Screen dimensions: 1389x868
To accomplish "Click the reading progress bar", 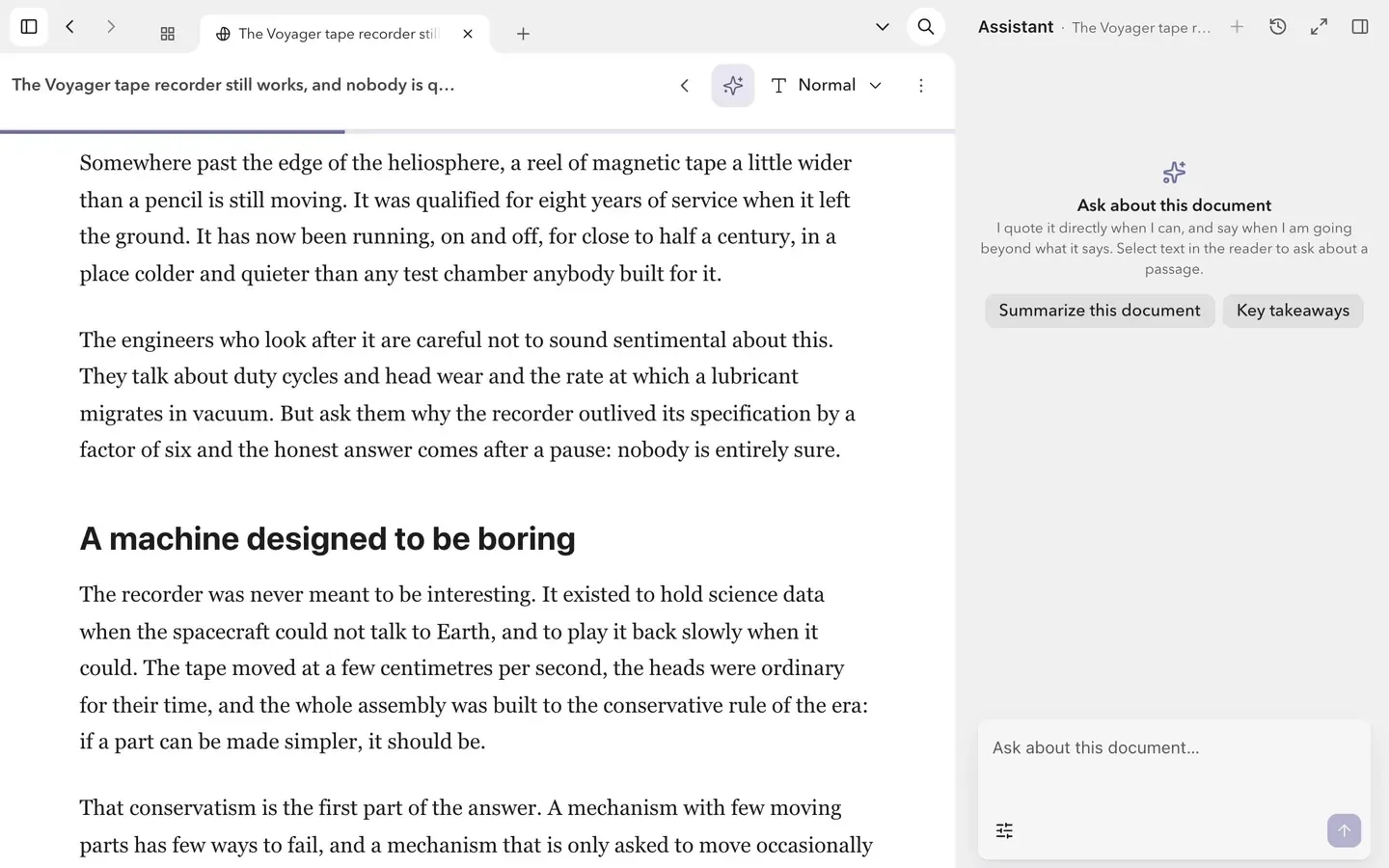I will (477, 131).
